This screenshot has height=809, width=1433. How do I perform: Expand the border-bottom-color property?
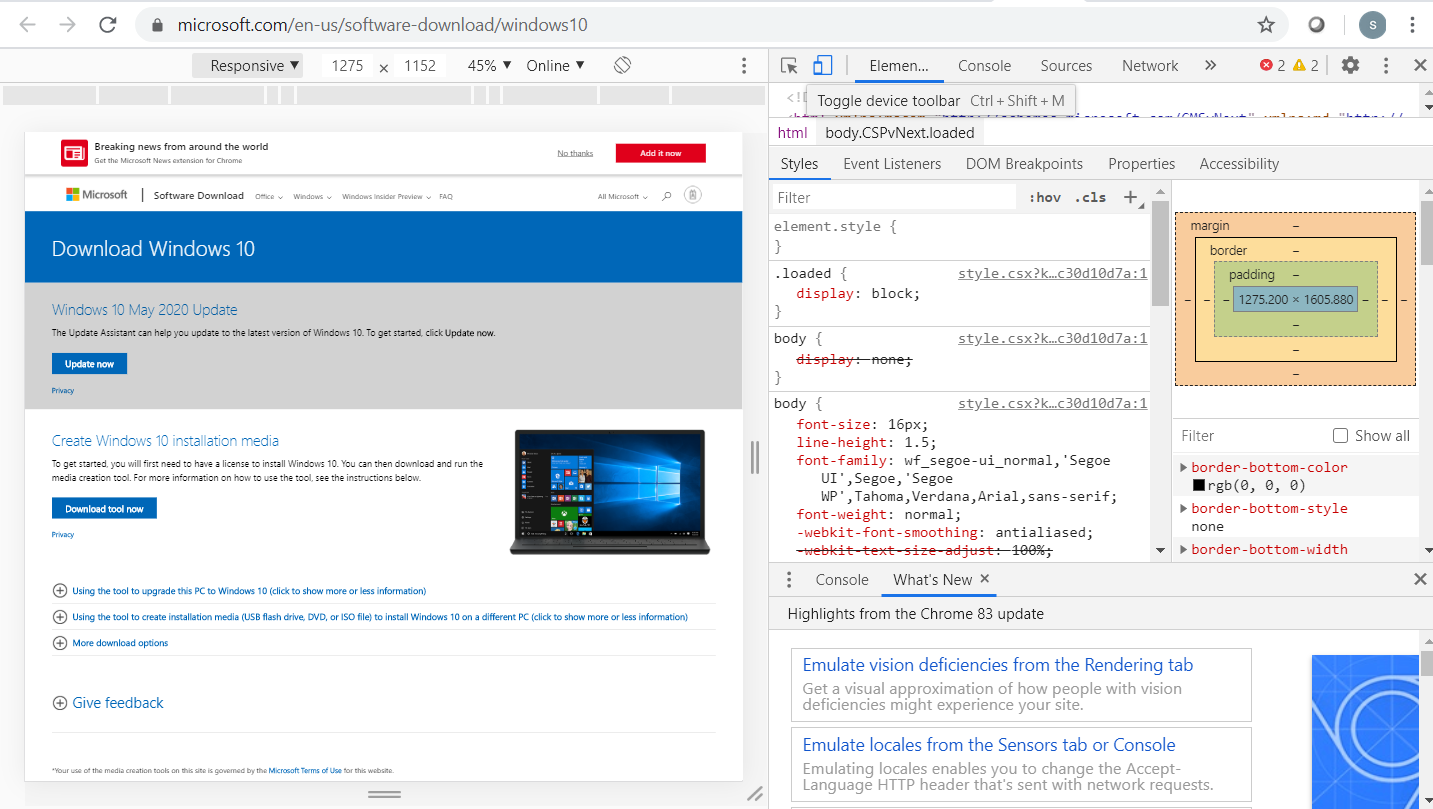1184,467
